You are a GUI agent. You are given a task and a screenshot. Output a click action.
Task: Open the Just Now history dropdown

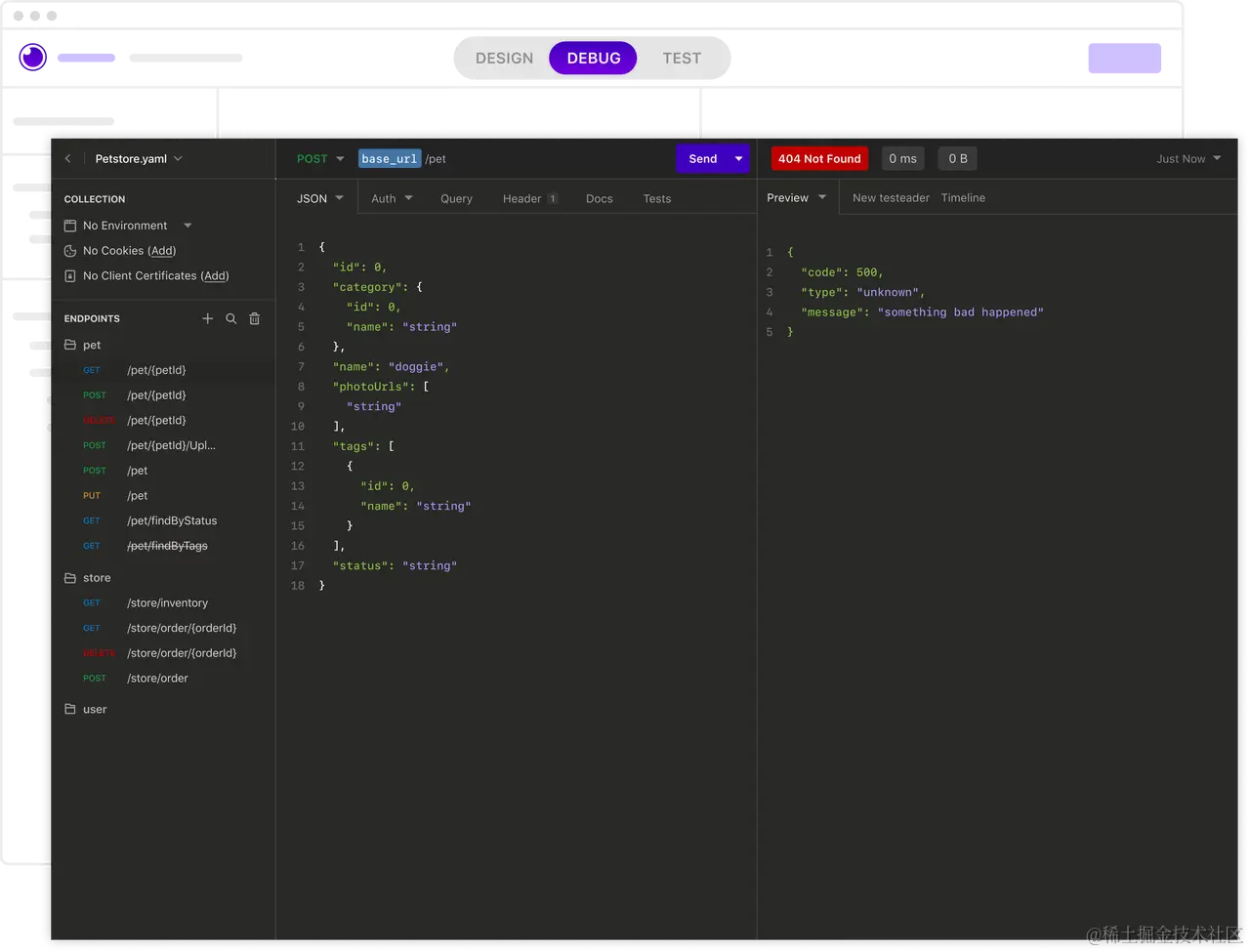[x=1188, y=159]
